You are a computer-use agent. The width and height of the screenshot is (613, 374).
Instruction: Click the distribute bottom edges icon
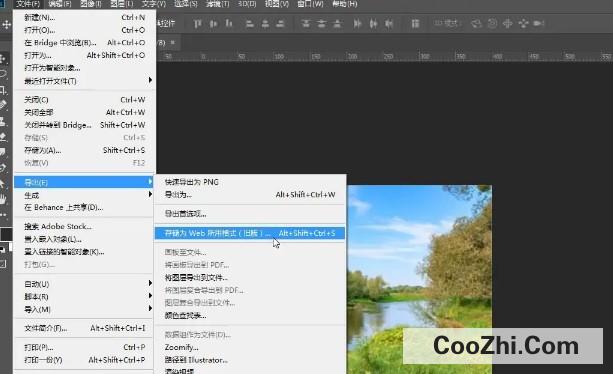[x=337, y=24]
